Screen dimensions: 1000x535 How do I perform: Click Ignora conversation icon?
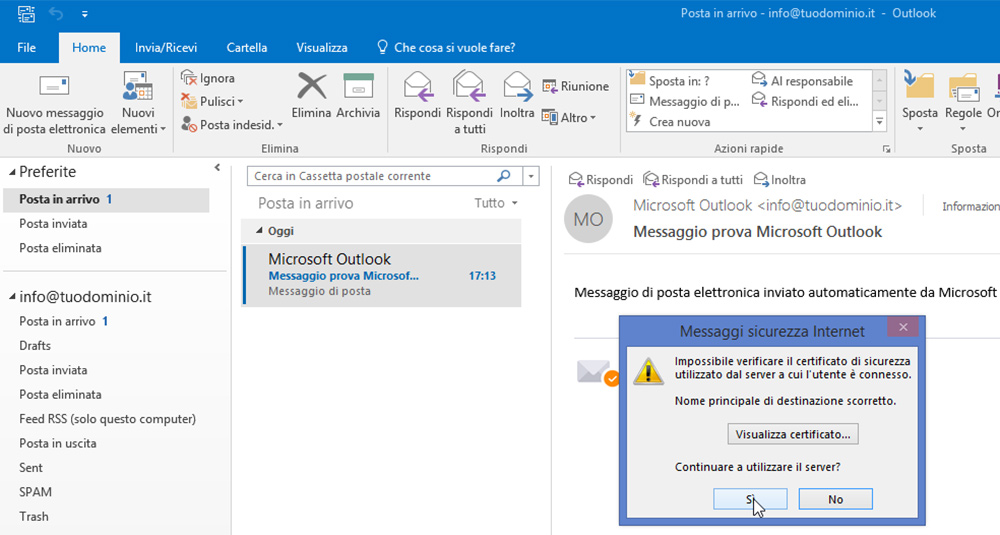pos(189,78)
